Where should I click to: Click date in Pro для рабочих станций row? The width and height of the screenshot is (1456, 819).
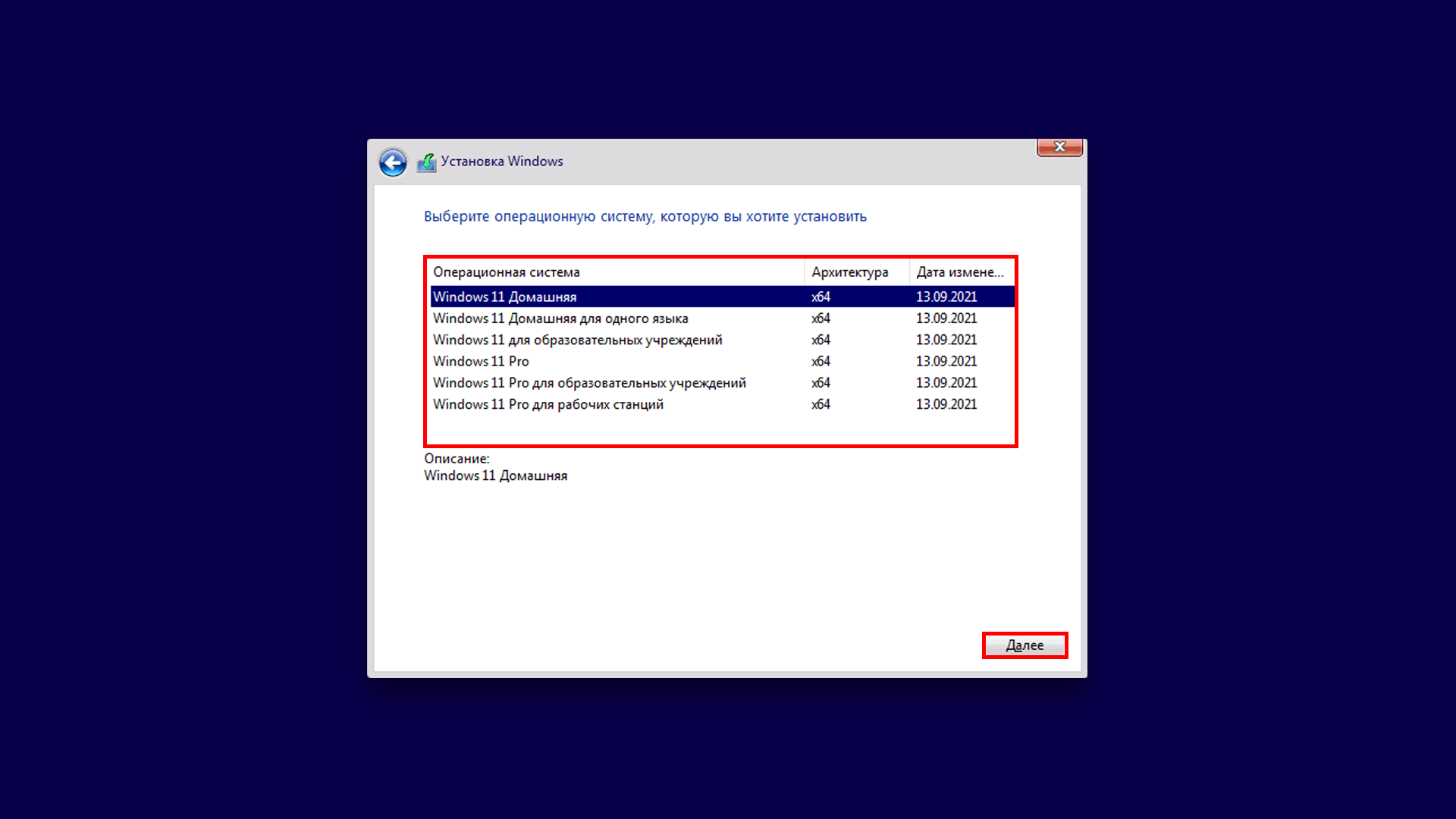point(946,404)
